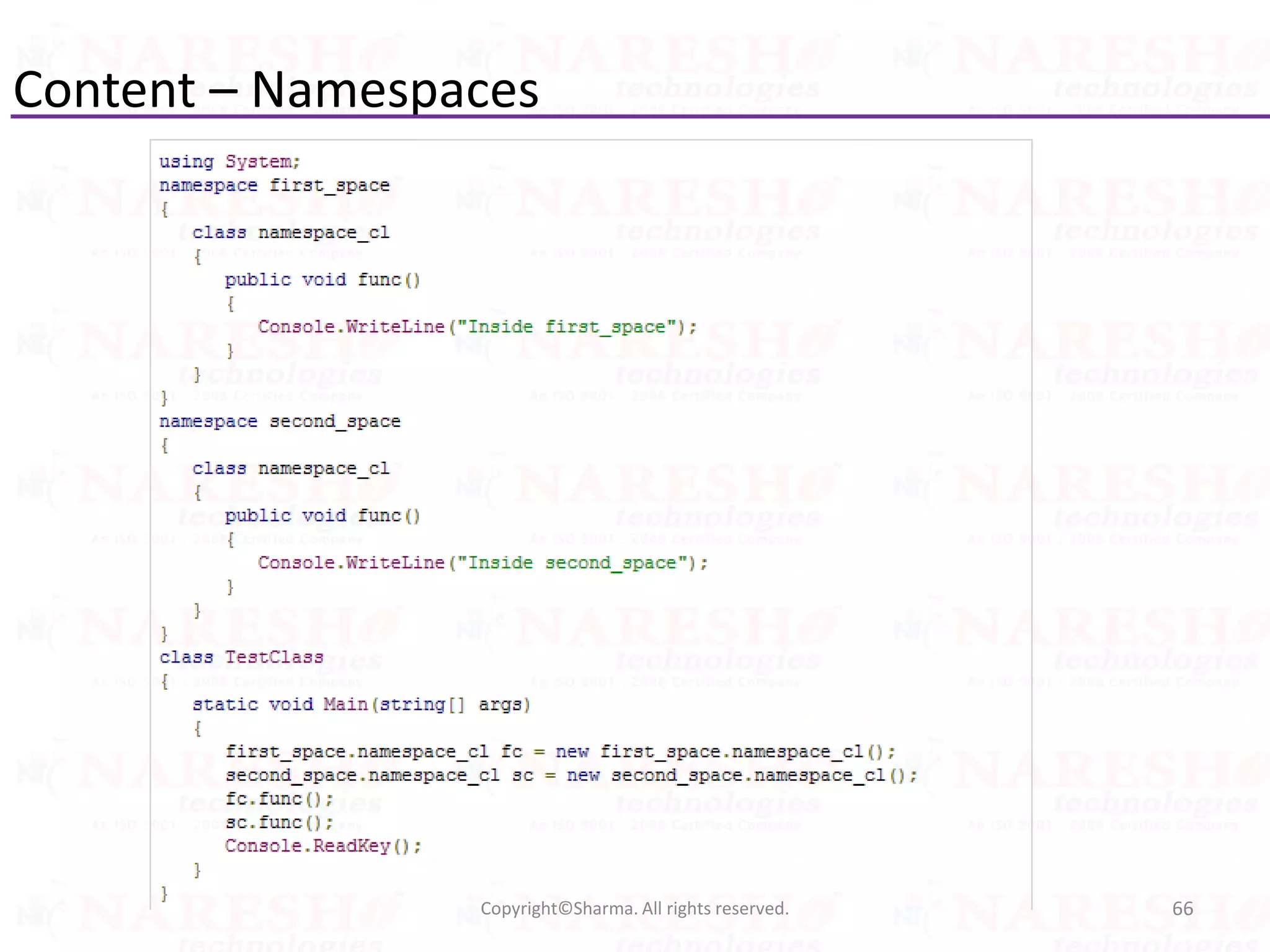Image resolution: width=1270 pixels, height=952 pixels.
Task: Click the 'namespace second_space' declaration line
Action: 280,421
